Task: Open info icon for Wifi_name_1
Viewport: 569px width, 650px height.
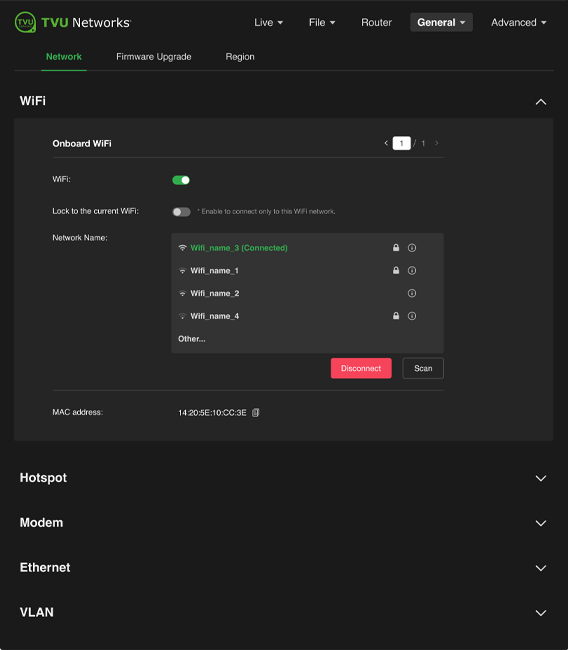Action: tap(412, 271)
